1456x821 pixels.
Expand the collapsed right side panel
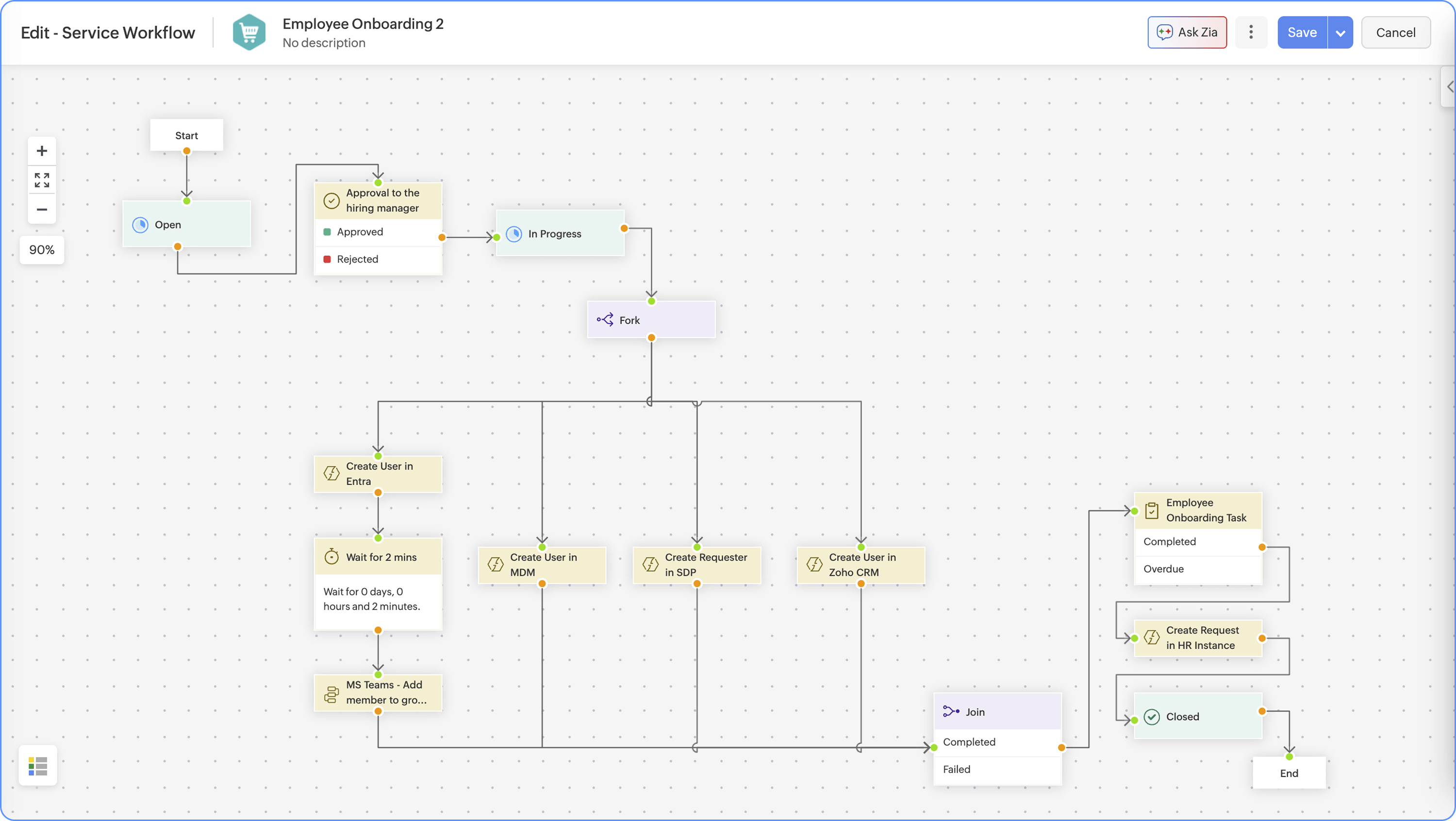(1449, 86)
